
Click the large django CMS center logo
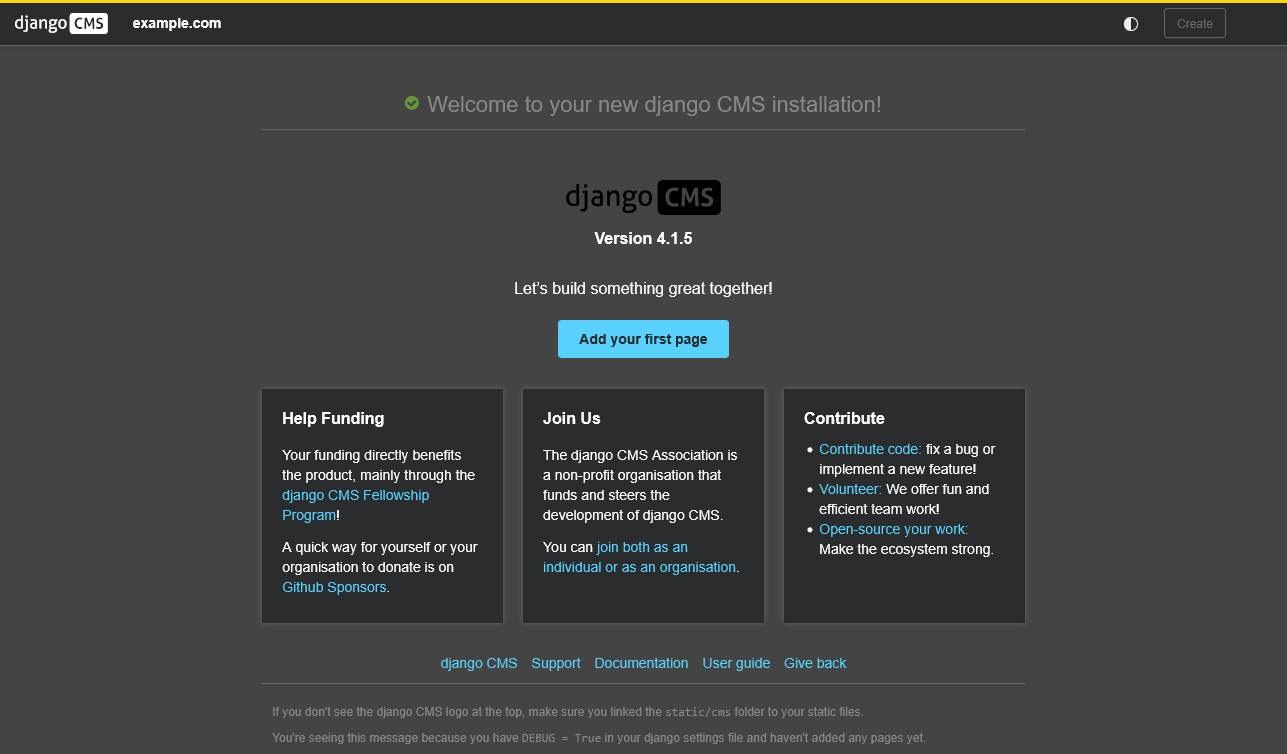pos(643,197)
